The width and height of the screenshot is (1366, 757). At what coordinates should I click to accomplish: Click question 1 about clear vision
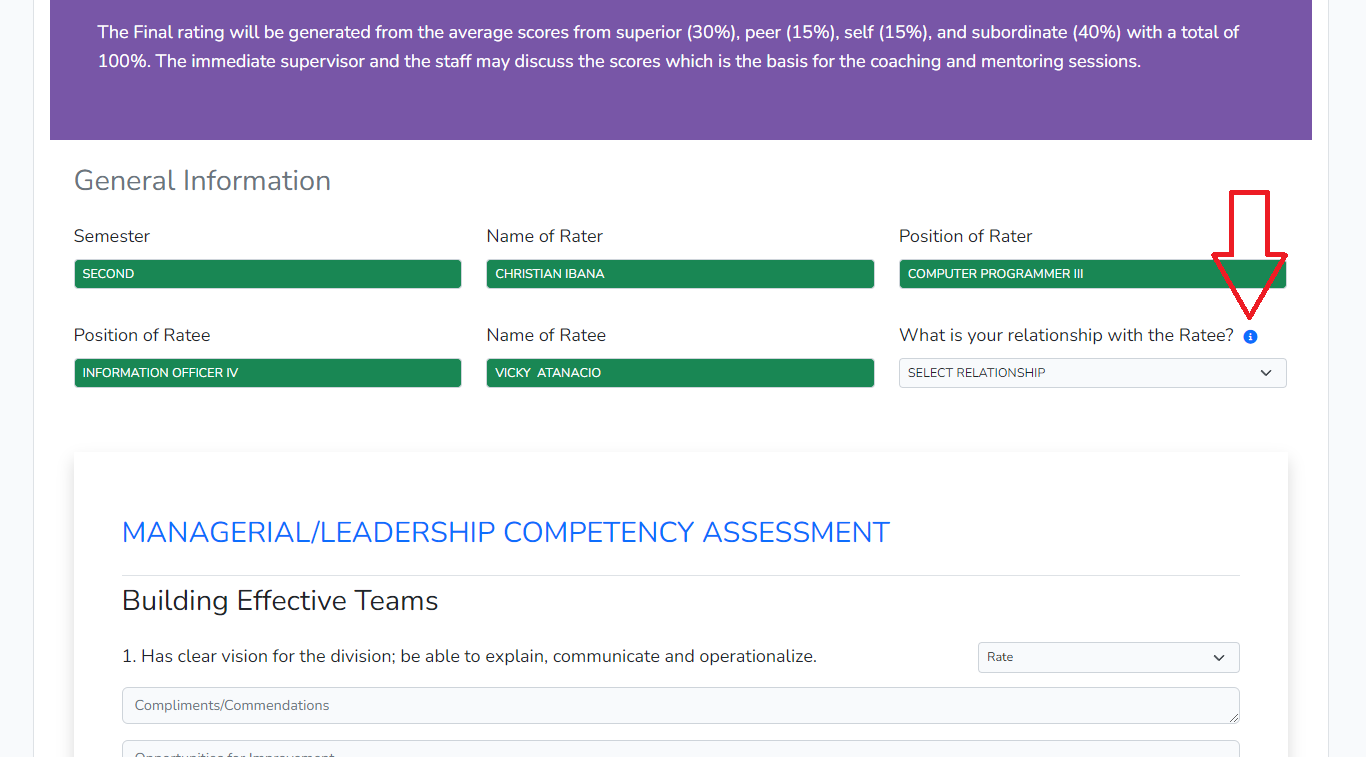469,657
